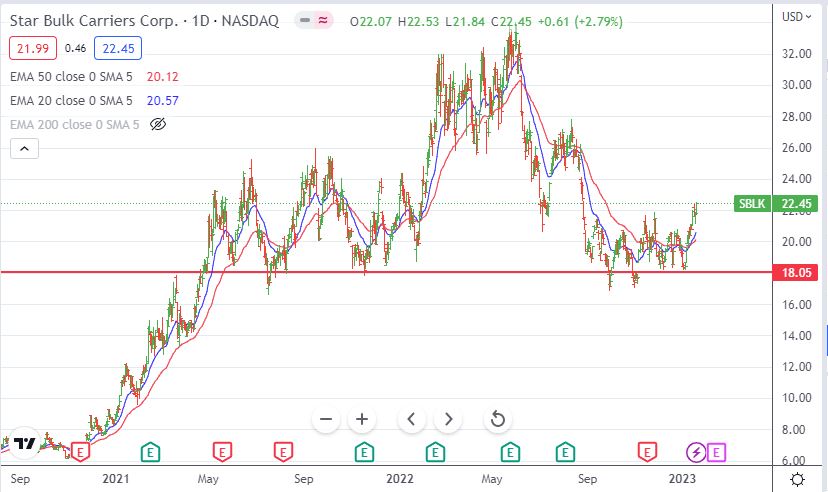Screen dimensions: 828x492
Task: Click the red earnings marker before 2023
Action: [647, 452]
